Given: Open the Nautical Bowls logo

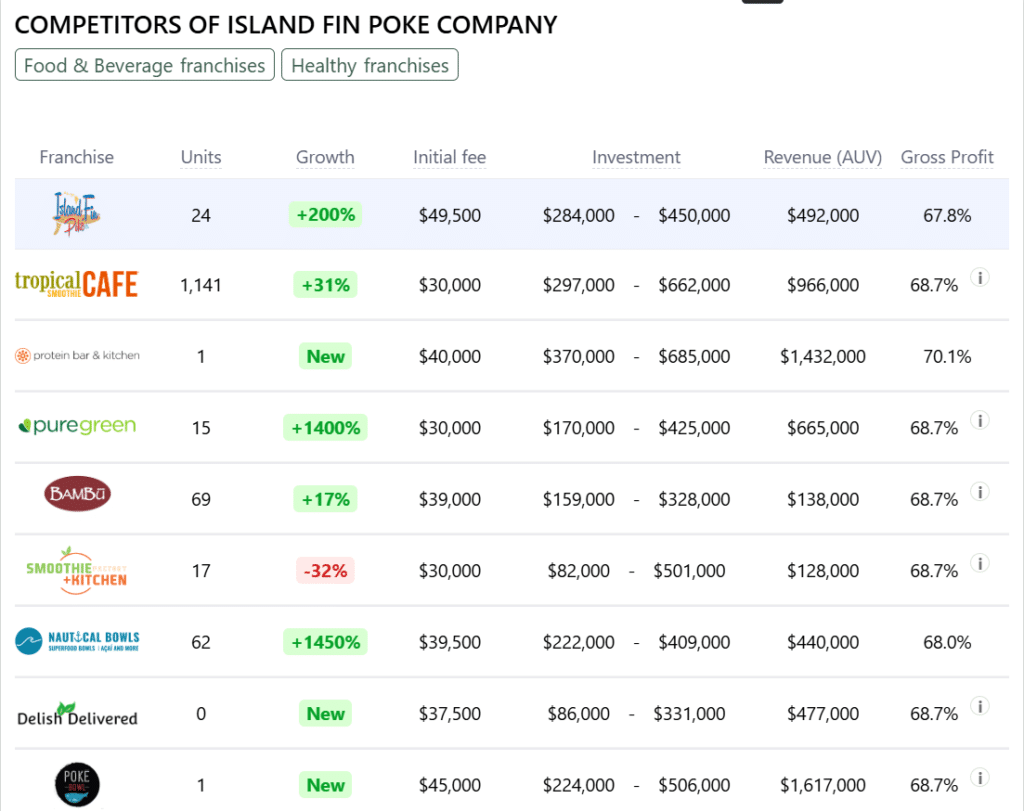Looking at the screenshot, I should 77,641.
